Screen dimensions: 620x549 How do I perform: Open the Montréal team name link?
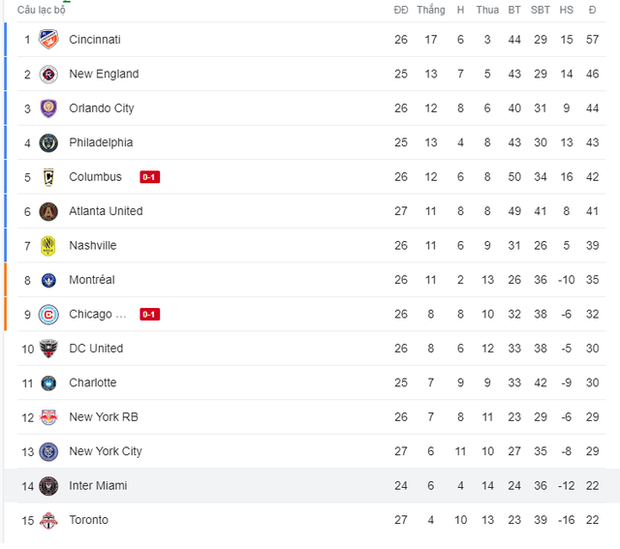tap(92, 280)
